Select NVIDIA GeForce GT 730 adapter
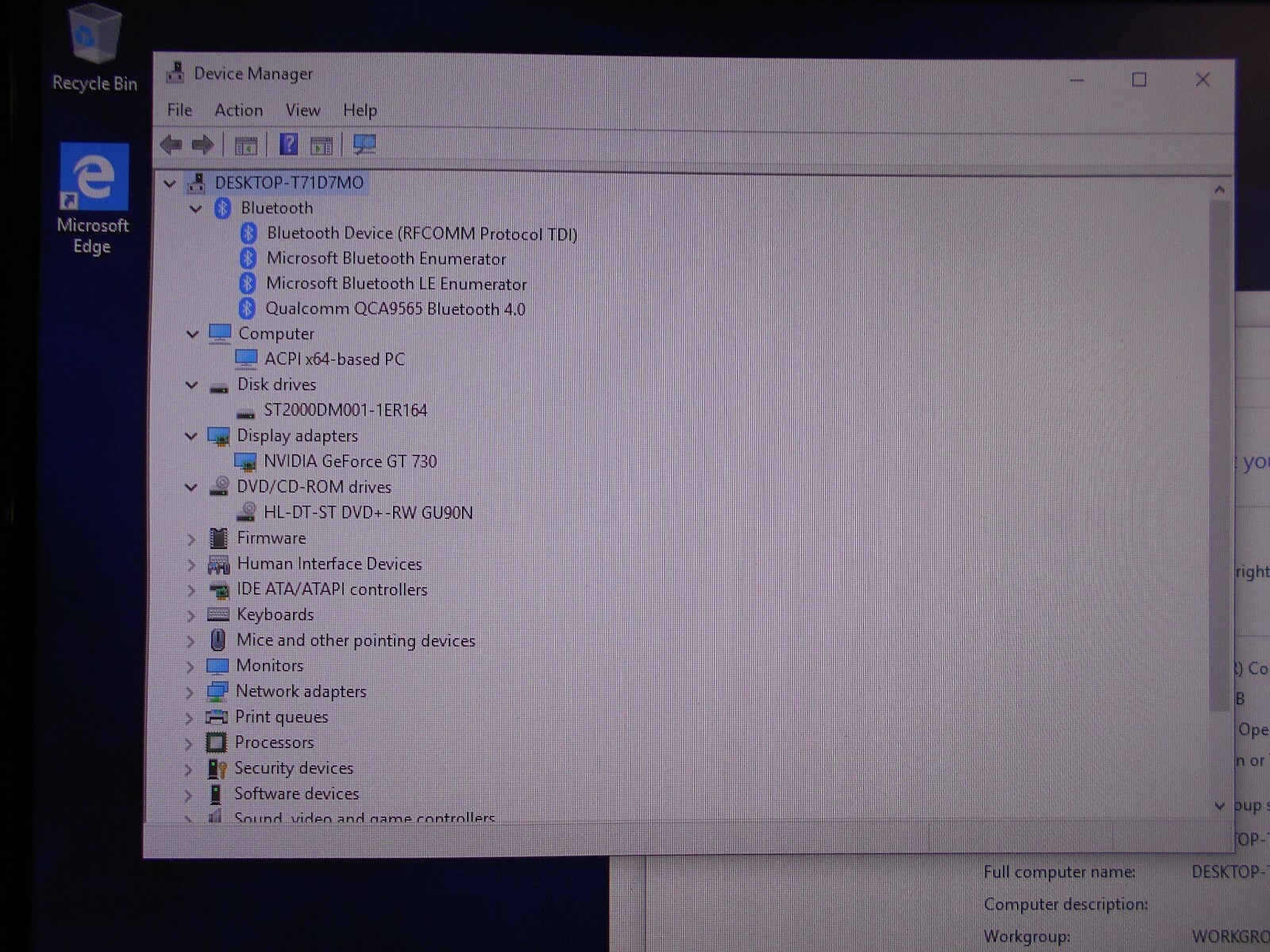1270x952 pixels. pos(350,461)
